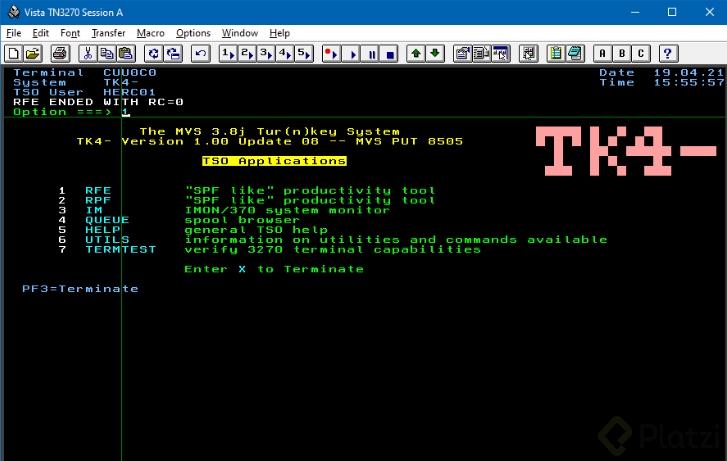Click the TERMTEST menu entry
Image resolution: width=727 pixels, height=461 pixels.
click(121, 250)
